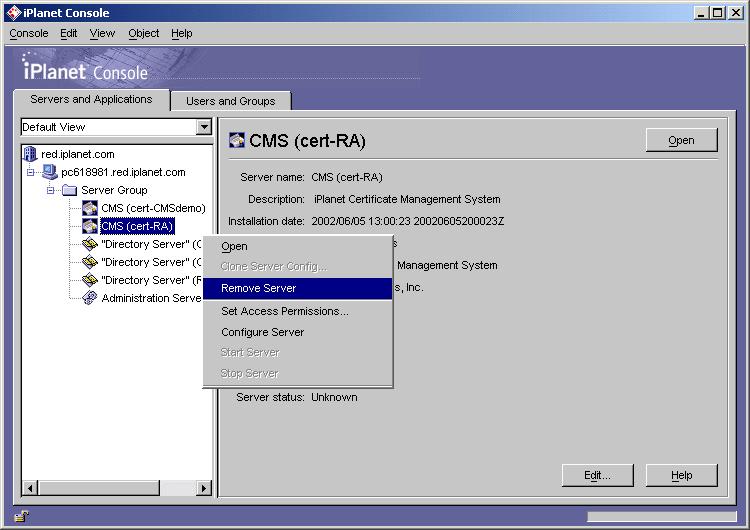Click the horizontal scrollbar thumb in tree

(x=99, y=488)
